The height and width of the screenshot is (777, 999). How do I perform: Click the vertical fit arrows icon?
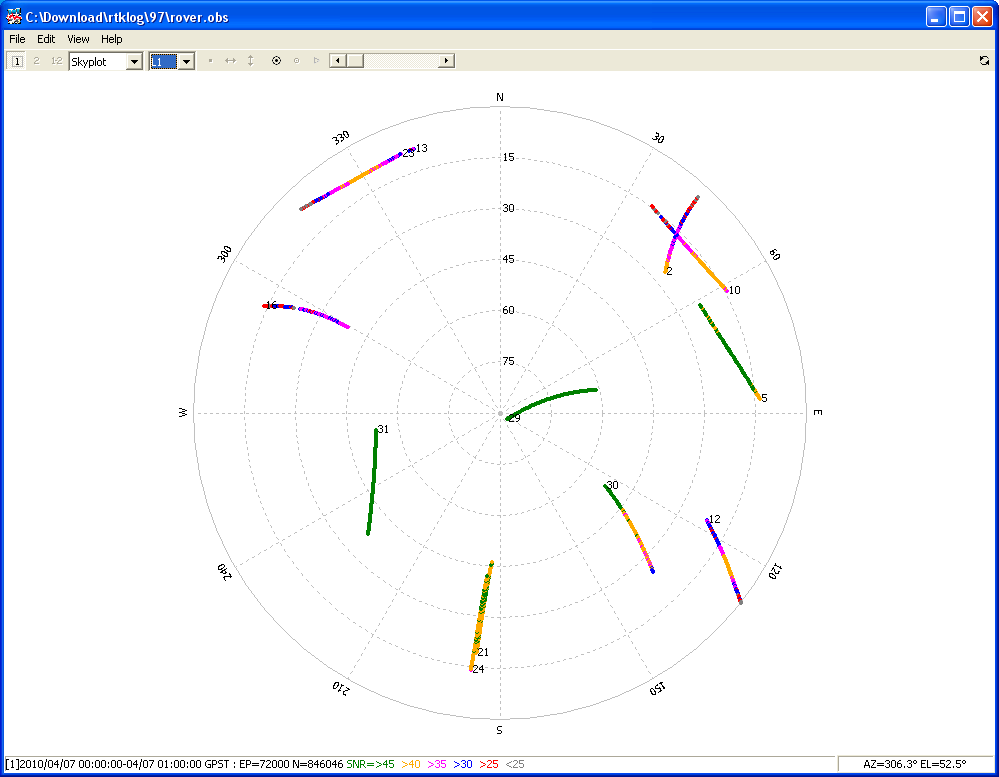[x=250, y=61]
